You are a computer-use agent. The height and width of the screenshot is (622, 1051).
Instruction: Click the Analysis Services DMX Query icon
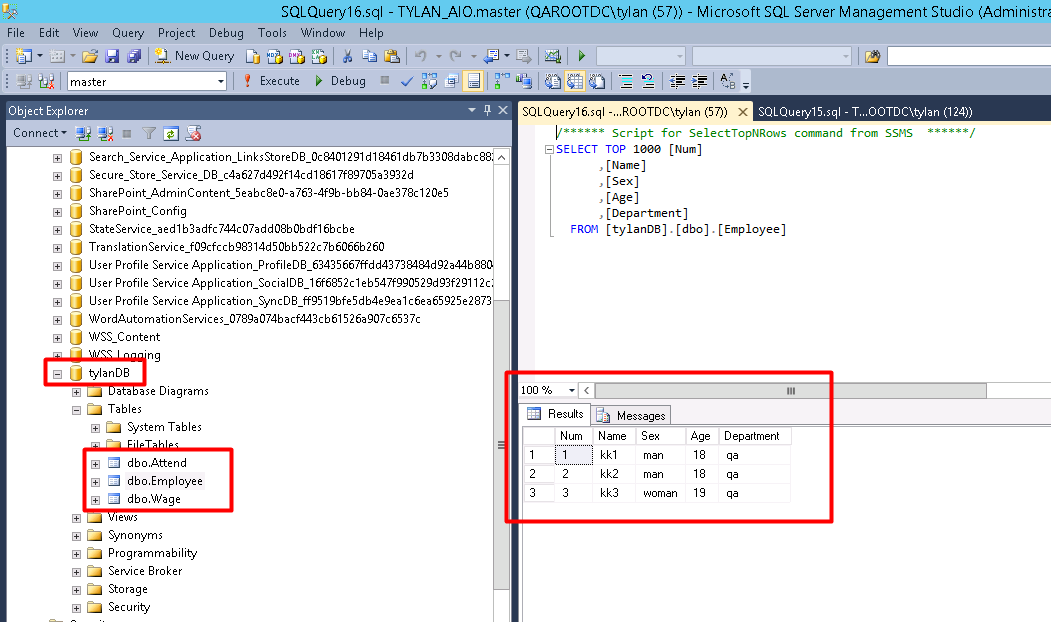tap(297, 56)
